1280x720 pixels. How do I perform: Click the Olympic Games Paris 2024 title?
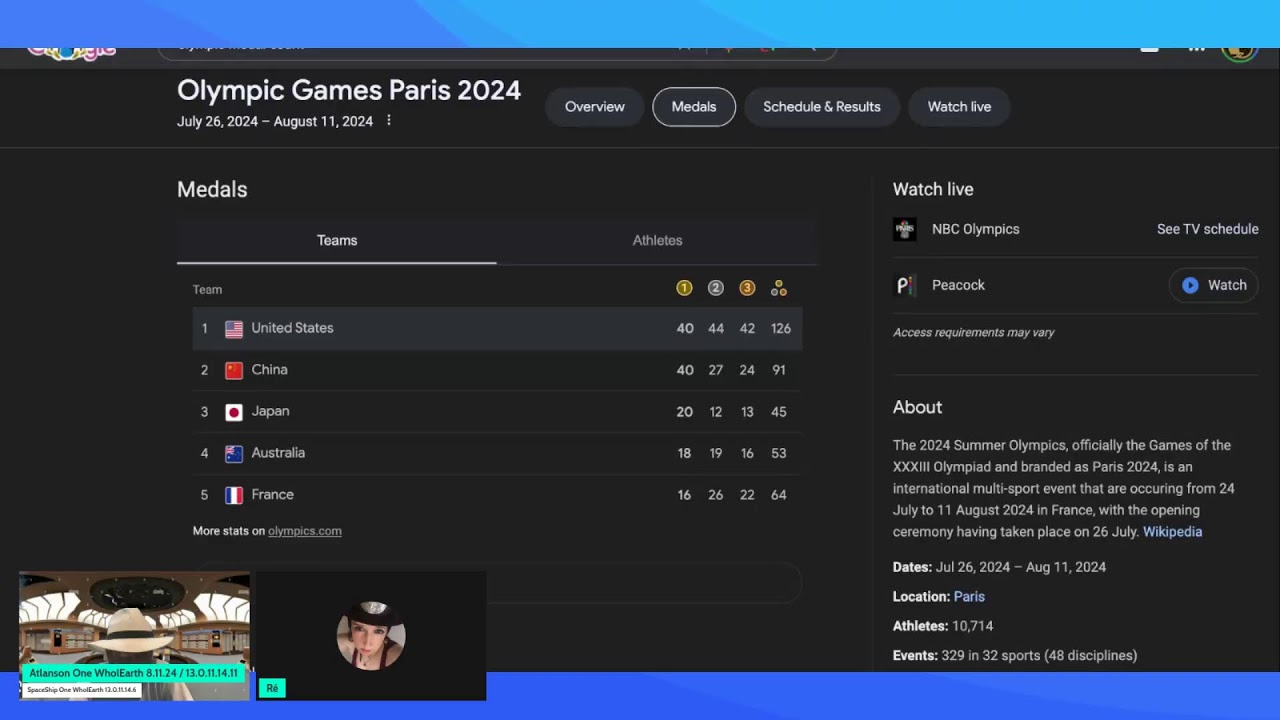tap(349, 90)
